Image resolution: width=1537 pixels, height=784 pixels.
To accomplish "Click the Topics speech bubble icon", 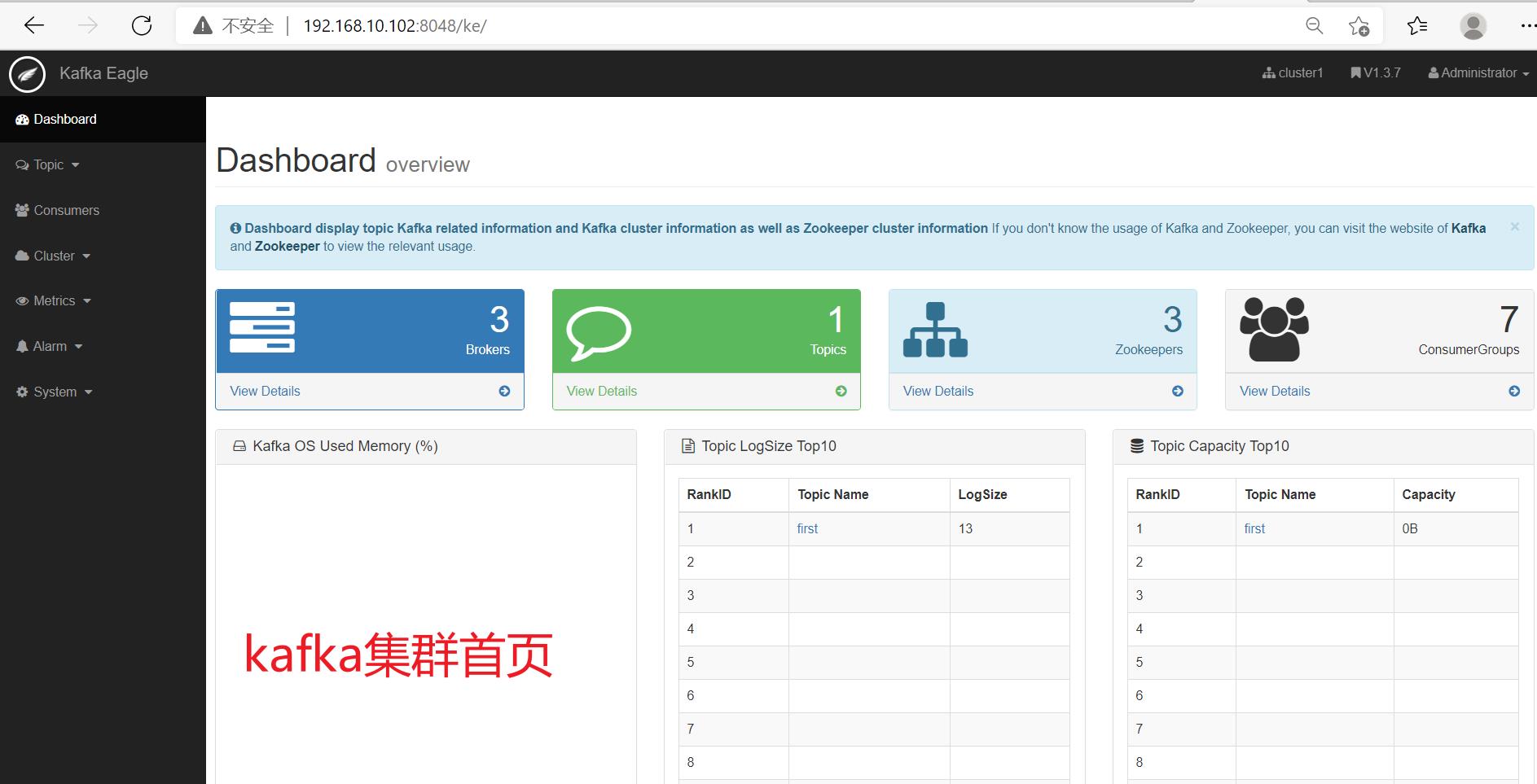I will coord(599,333).
